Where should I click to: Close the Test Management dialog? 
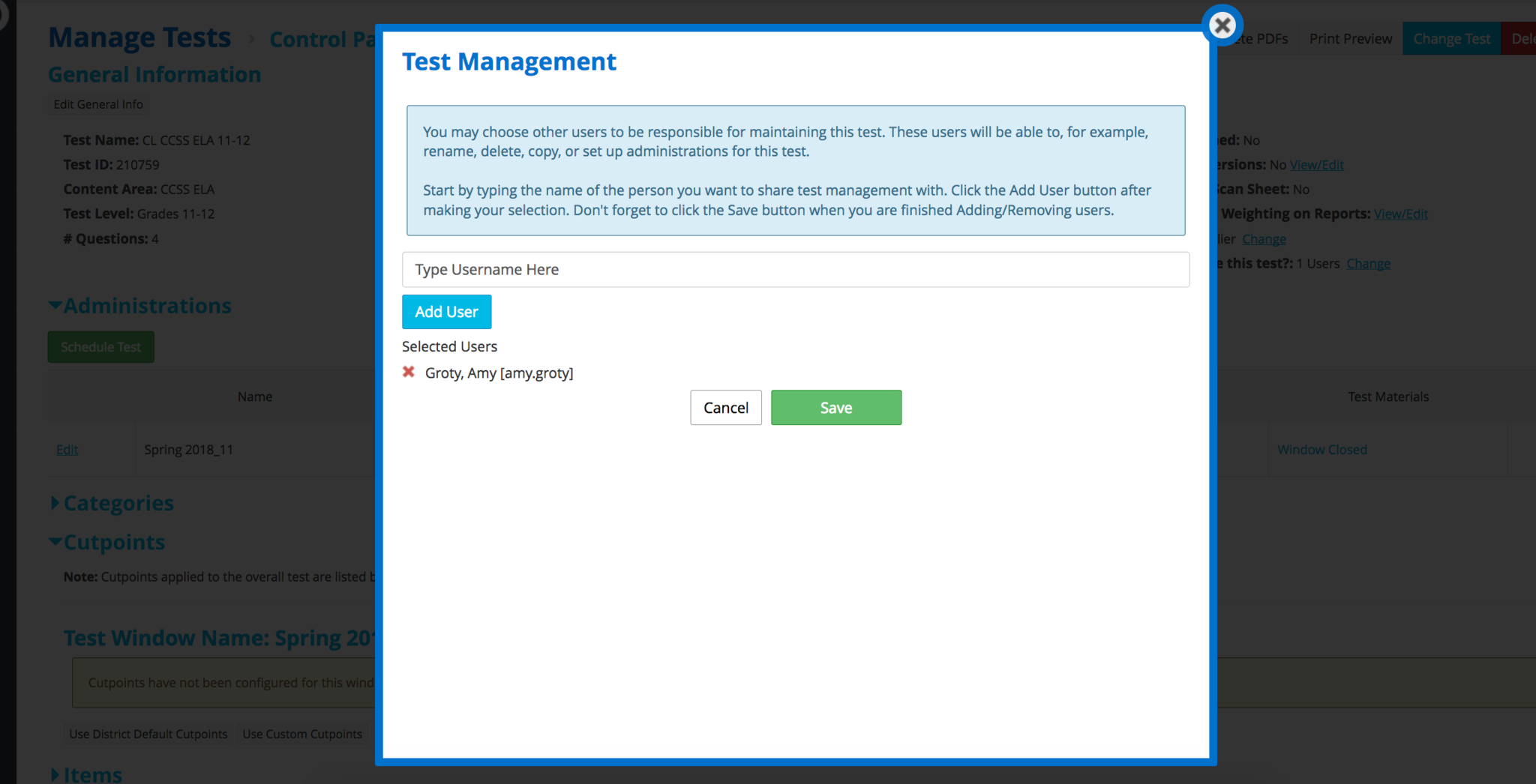1222,25
